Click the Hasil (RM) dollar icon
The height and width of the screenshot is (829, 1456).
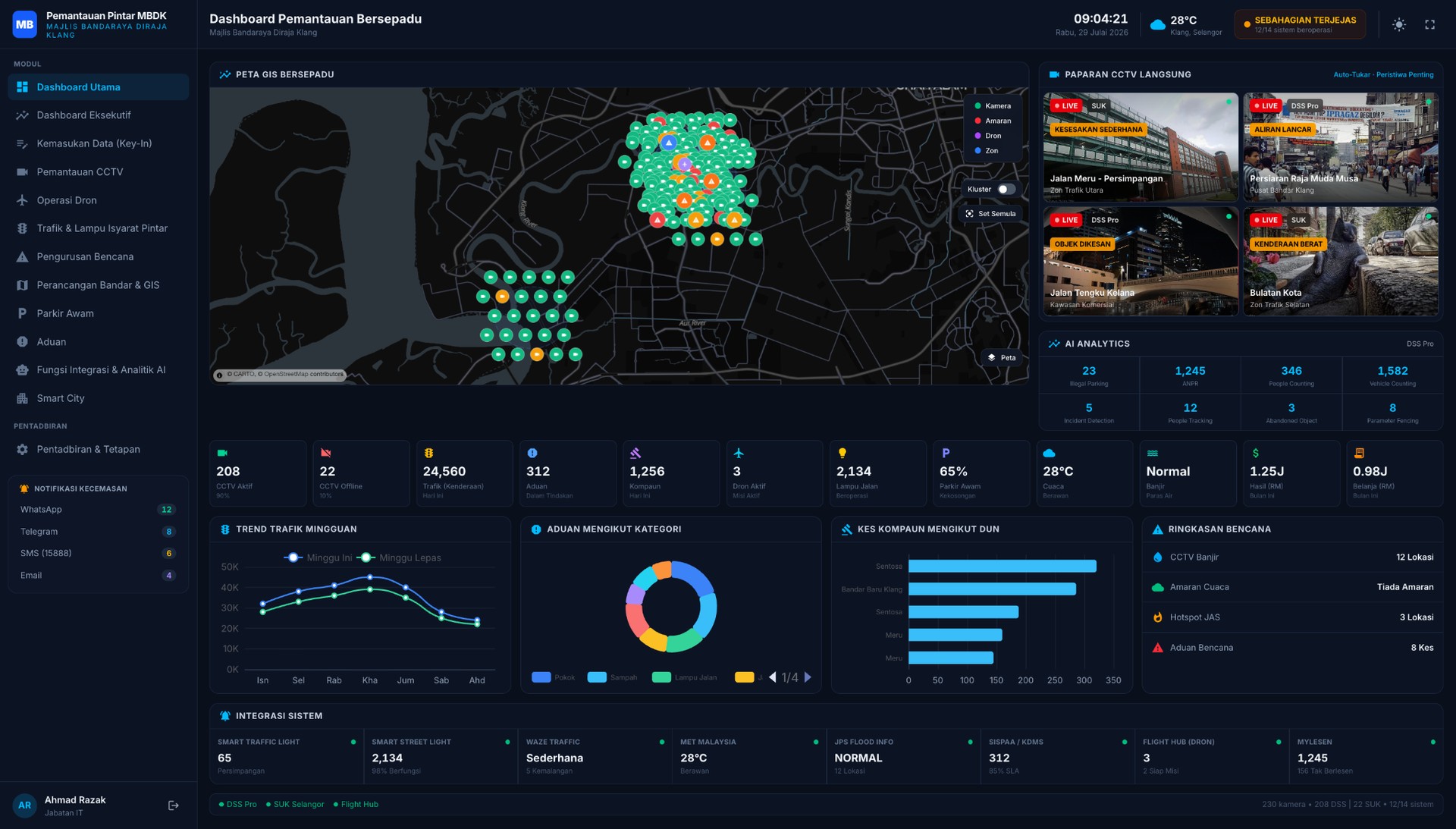[x=1256, y=453]
